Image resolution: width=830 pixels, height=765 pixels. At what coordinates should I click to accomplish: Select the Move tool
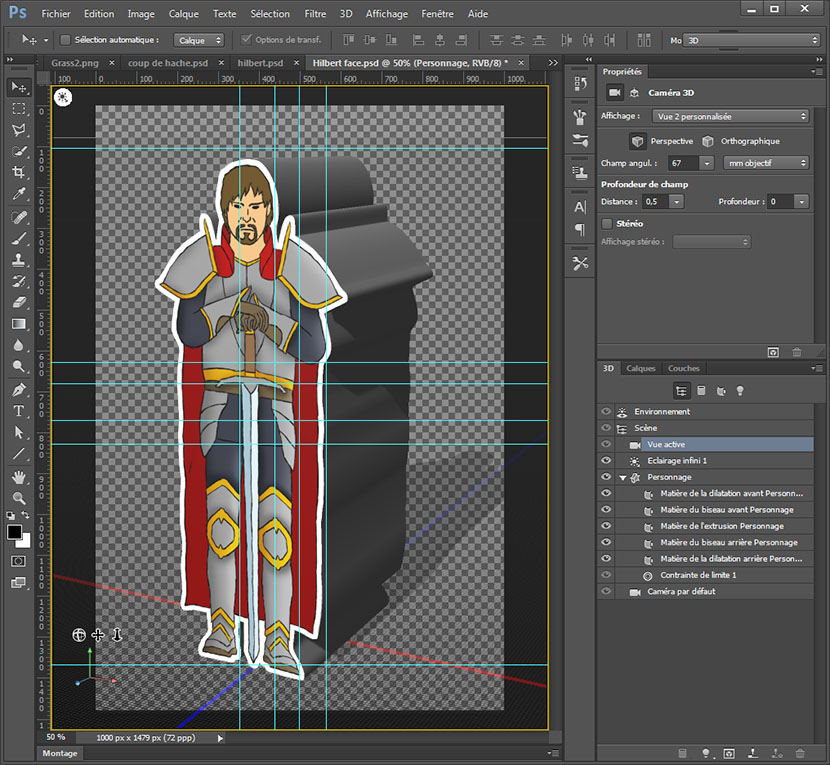(19, 87)
